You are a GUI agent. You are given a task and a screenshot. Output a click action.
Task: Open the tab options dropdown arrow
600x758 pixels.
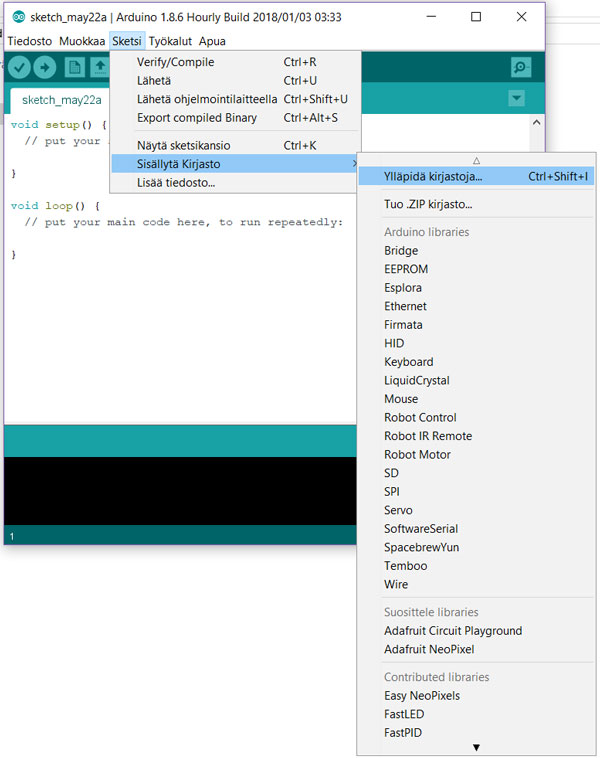tap(516, 98)
